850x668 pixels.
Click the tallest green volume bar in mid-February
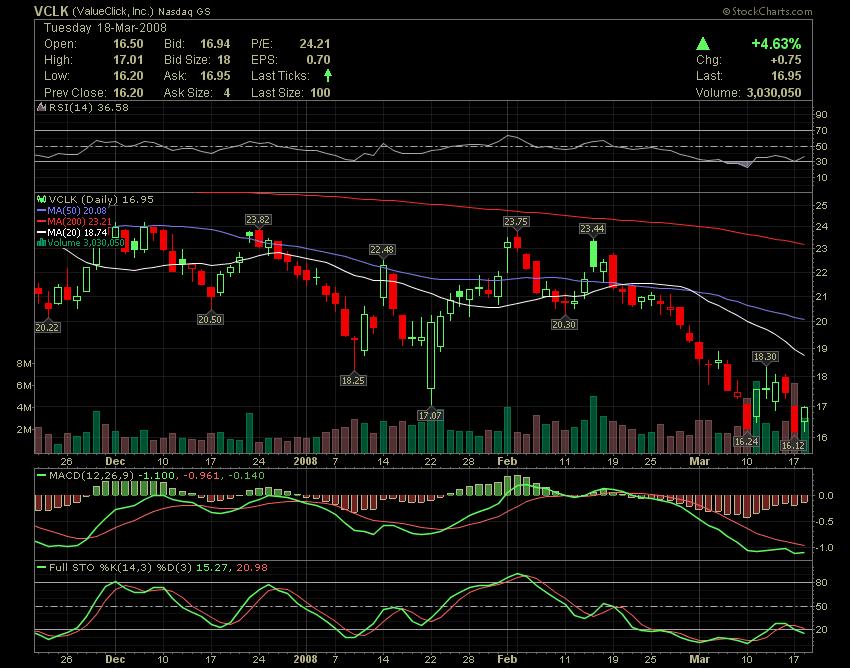593,425
